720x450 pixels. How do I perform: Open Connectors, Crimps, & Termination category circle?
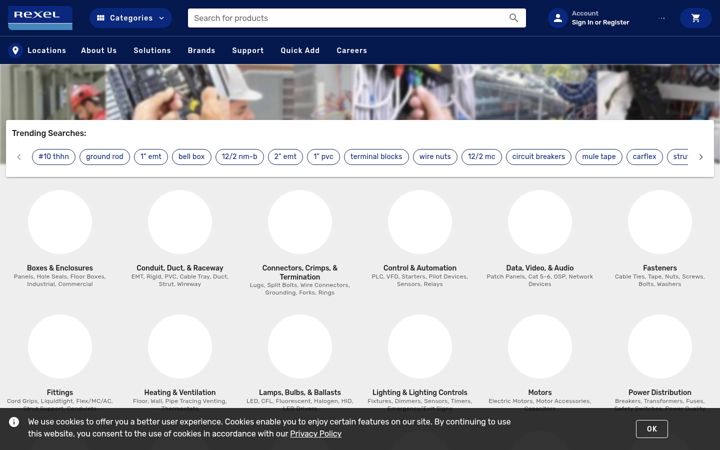point(300,222)
